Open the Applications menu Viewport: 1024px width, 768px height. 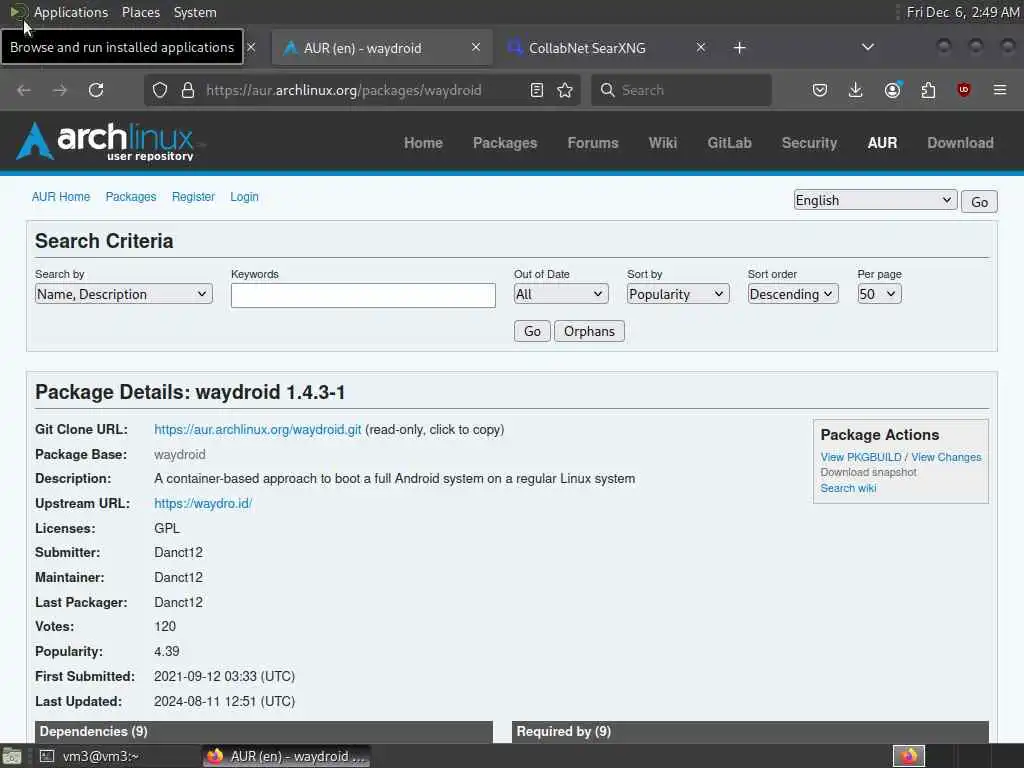click(x=71, y=12)
